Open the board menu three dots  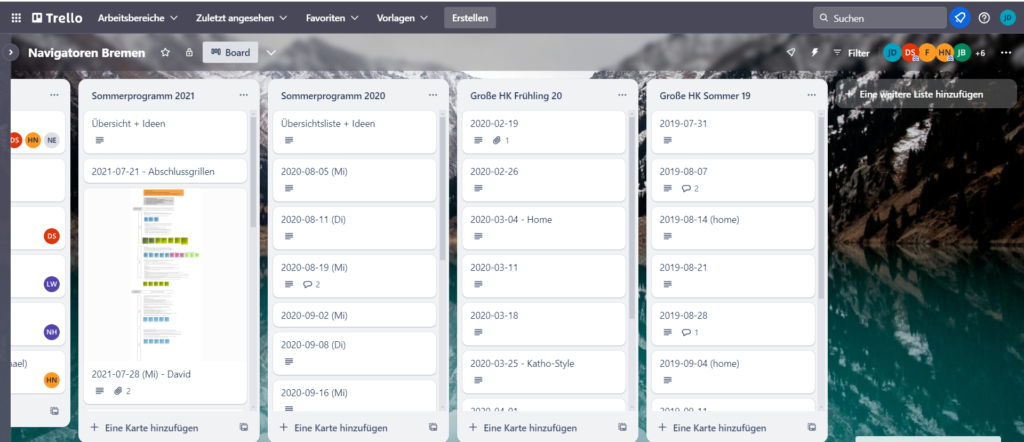pyautogui.click(x=1006, y=52)
